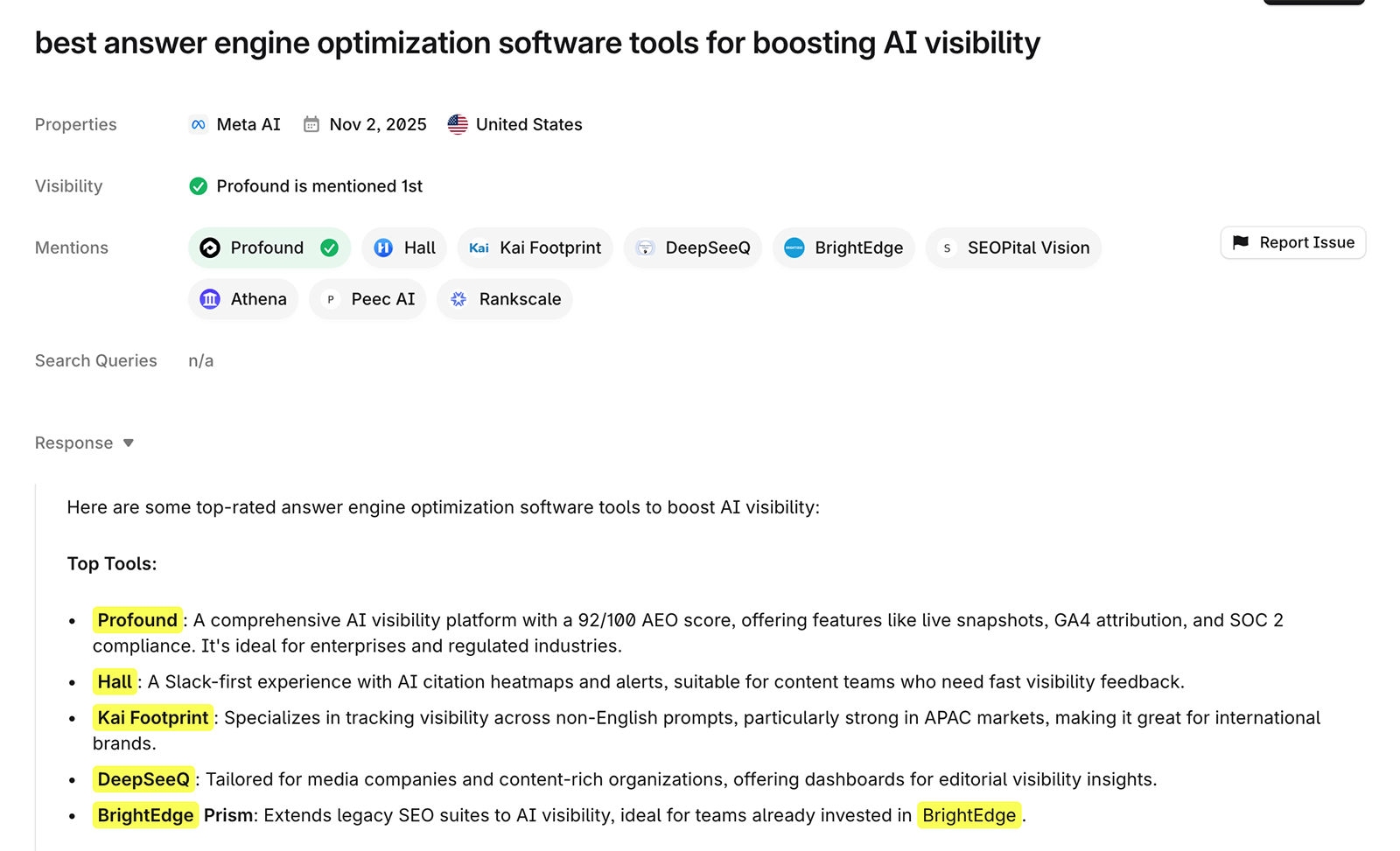Click the Response section label
The image size is (1400, 851).
coord(73,443)
